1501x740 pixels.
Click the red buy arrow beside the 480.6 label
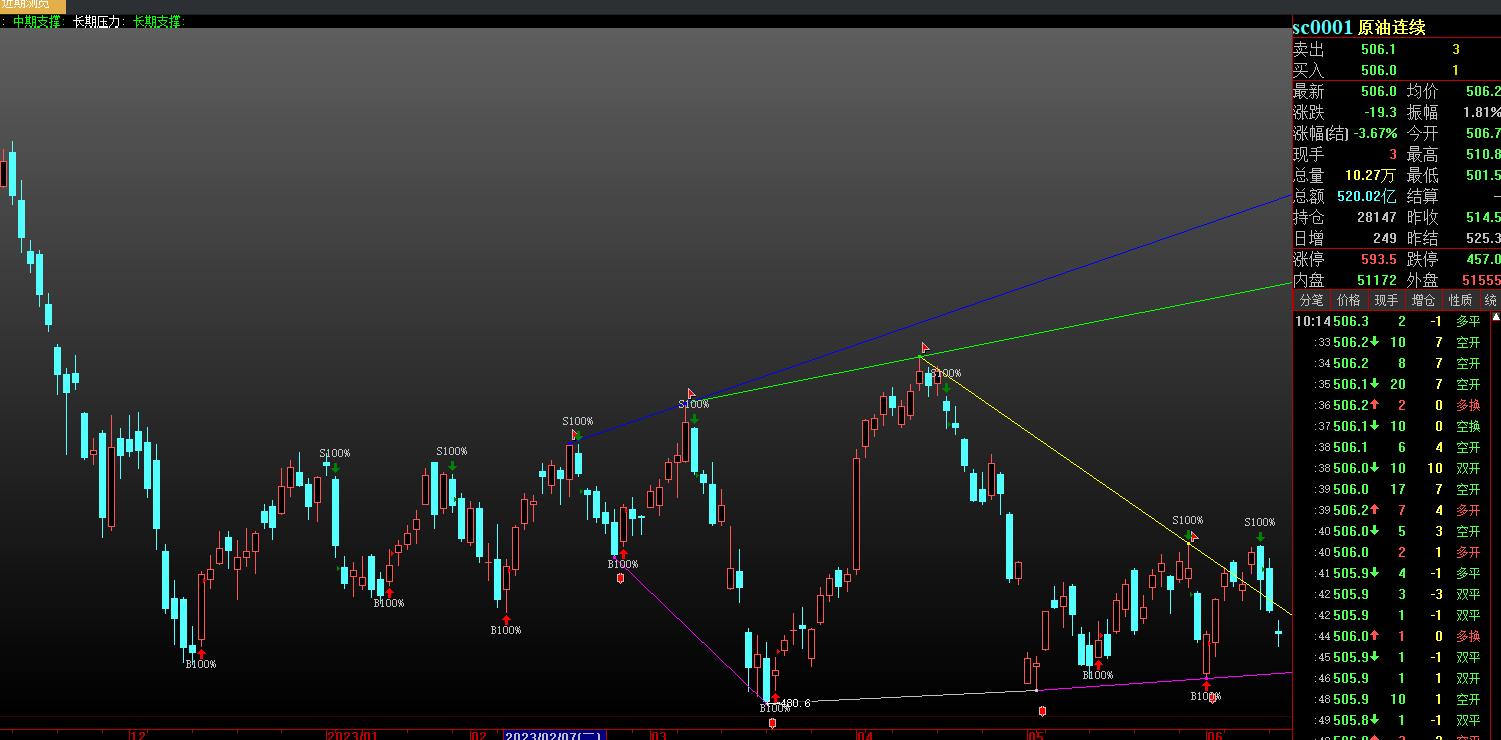click(775, 698)
